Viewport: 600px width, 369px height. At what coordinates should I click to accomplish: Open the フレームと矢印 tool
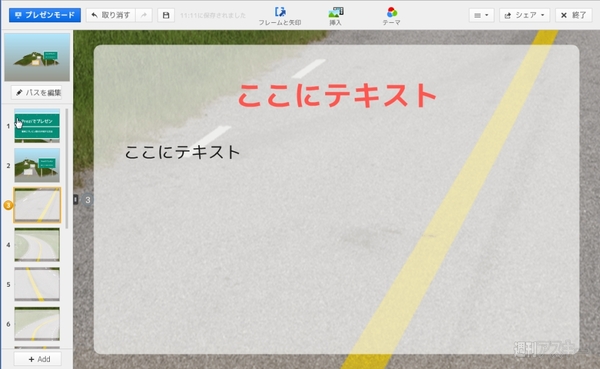pos(280,16)
